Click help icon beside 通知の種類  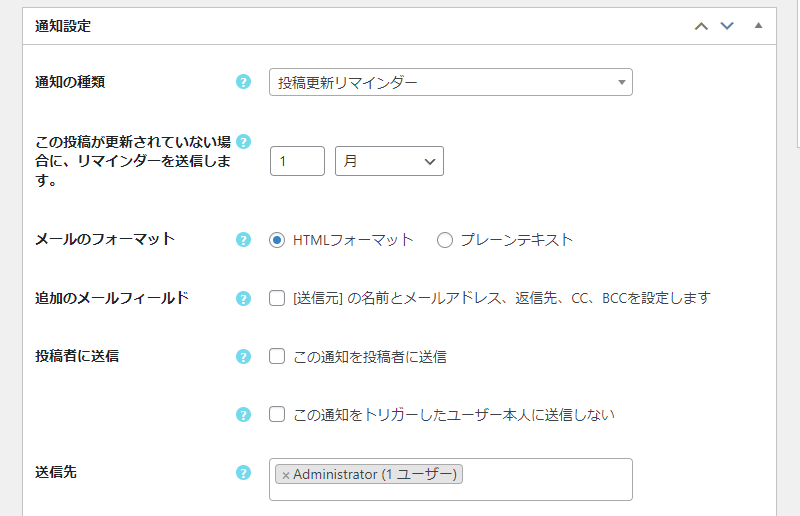click(x=243, y=82)
